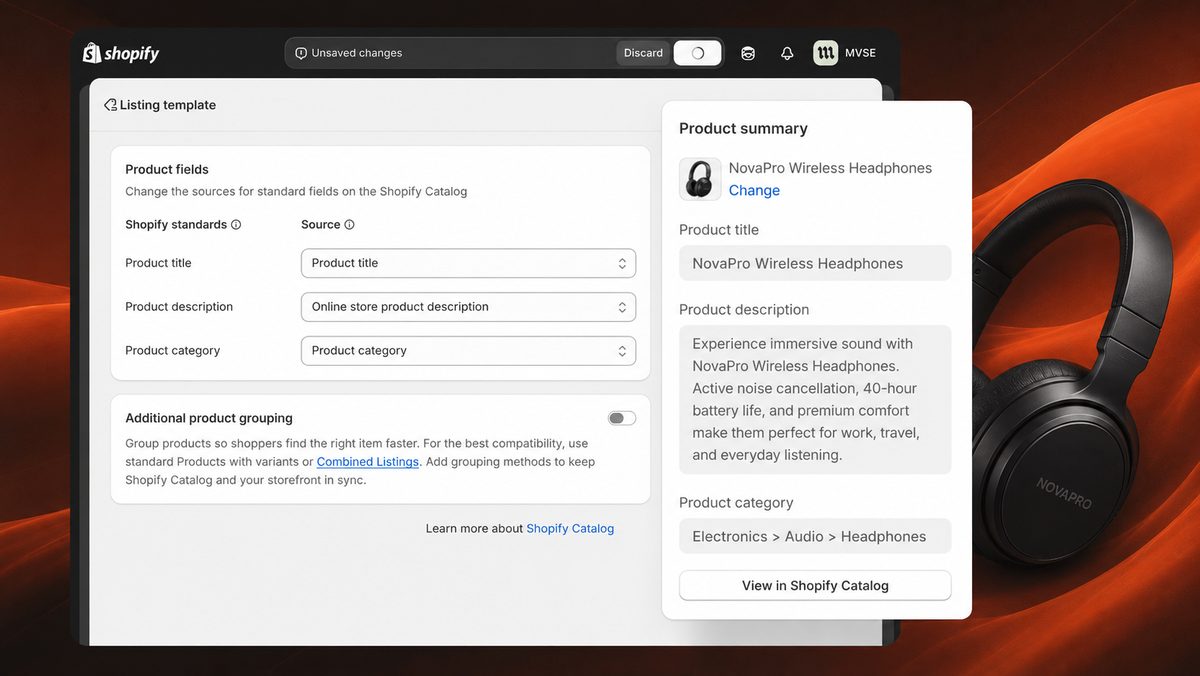The image size is (1200, 676).
Task: Click the Product summary heading
Action: [743, 128]
